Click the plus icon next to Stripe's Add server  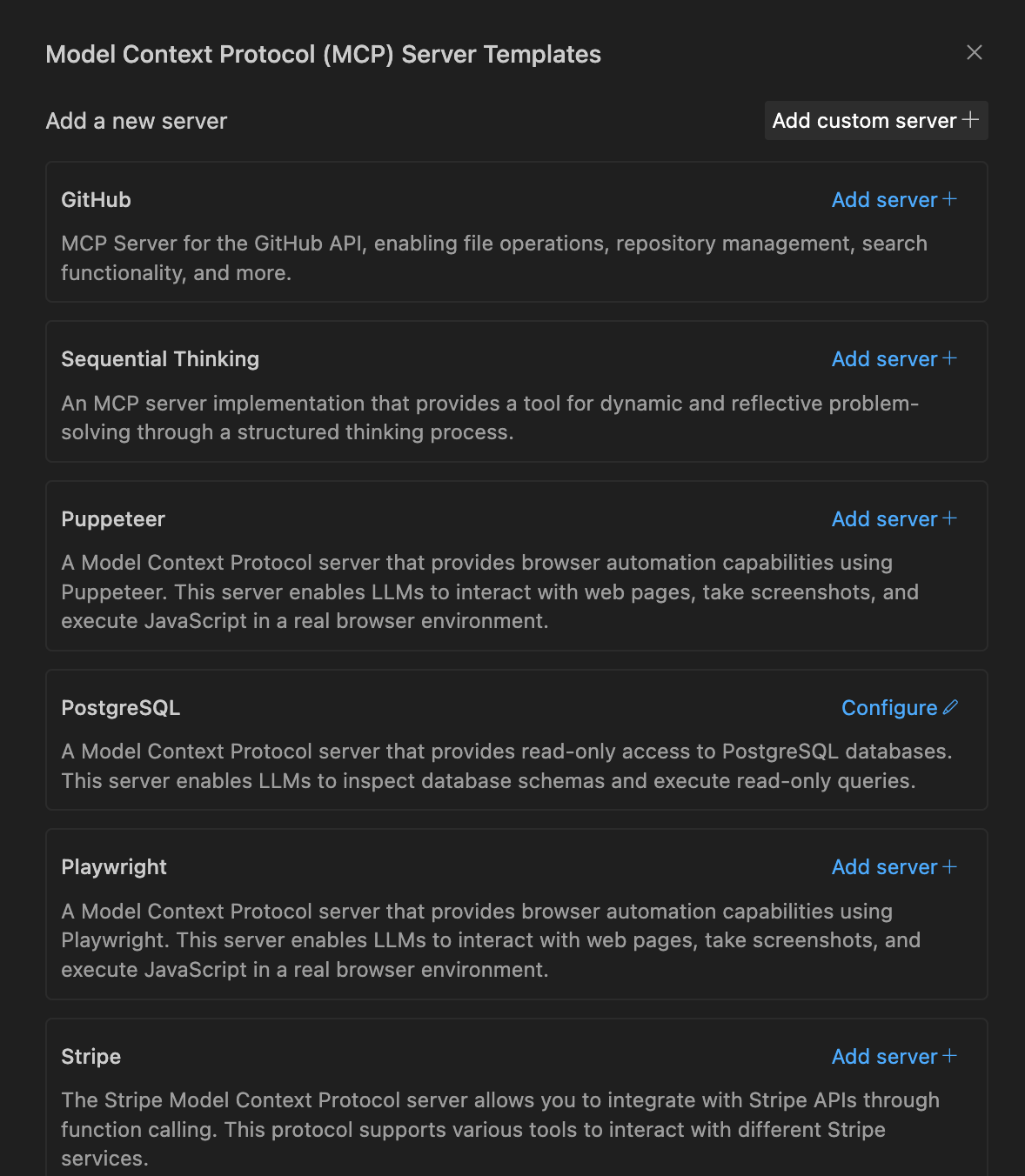tap(950, 1056)
